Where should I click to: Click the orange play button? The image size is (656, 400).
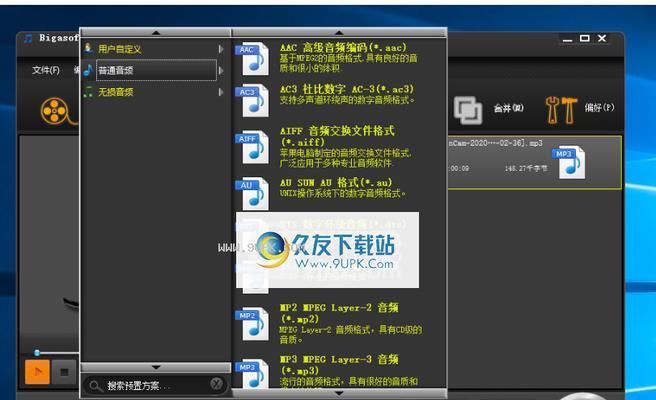(x=37, y=372)
